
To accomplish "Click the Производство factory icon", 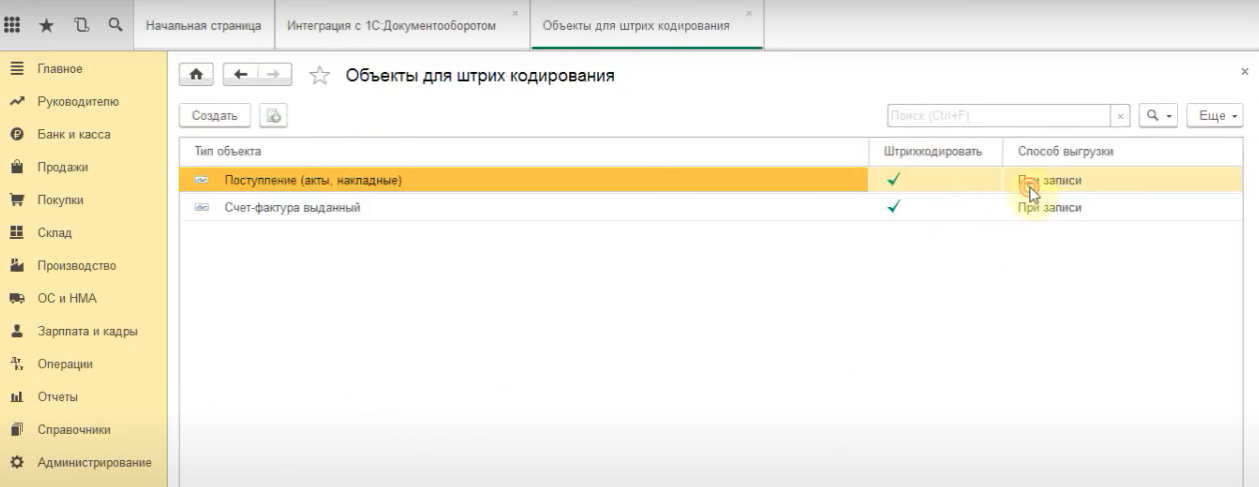I will [16, 266].
